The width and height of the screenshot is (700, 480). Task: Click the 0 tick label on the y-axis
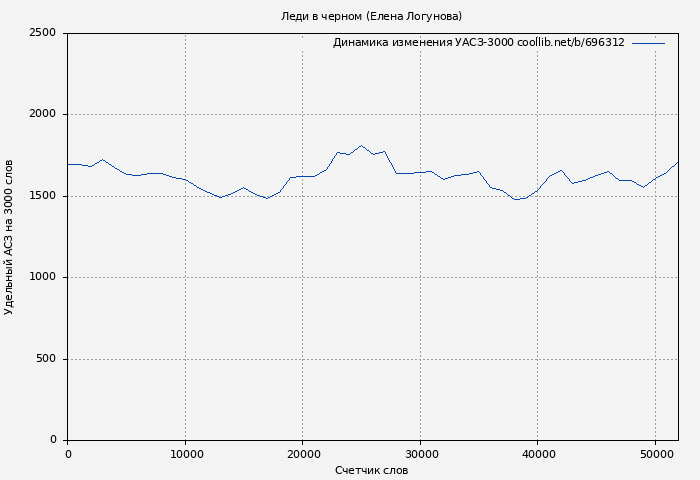click(53, 440)
